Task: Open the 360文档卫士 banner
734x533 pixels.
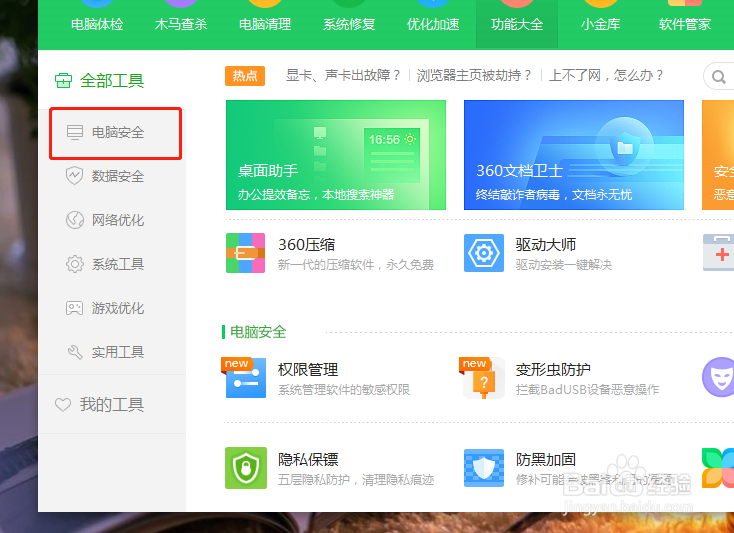Action: tap(573, 155)
